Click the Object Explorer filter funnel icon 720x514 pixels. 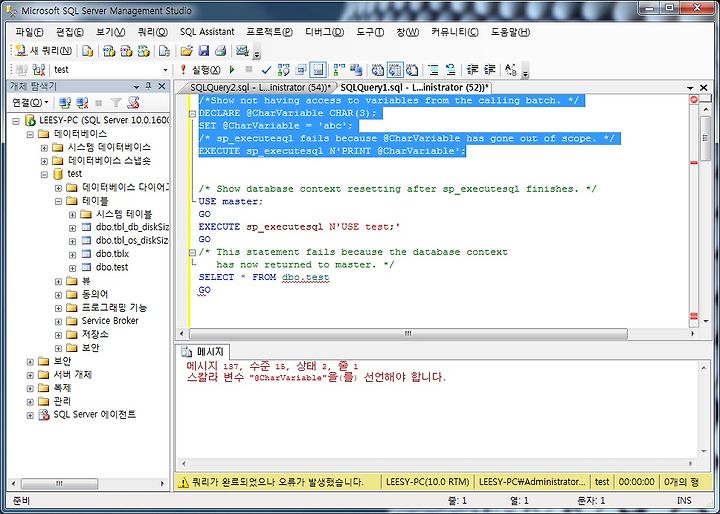coord(116,102)
